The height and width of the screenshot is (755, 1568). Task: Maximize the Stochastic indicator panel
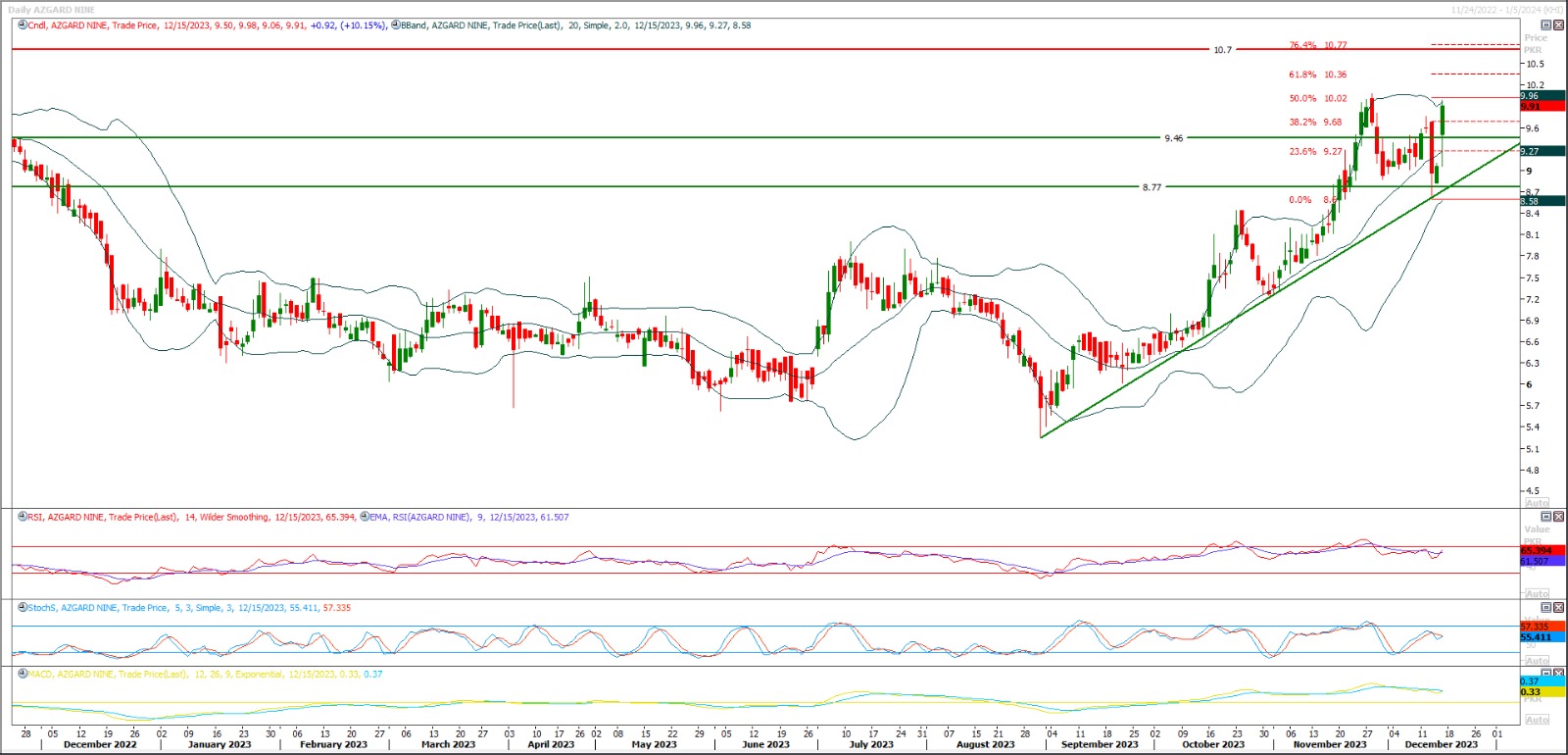(x=1546, y=607)
